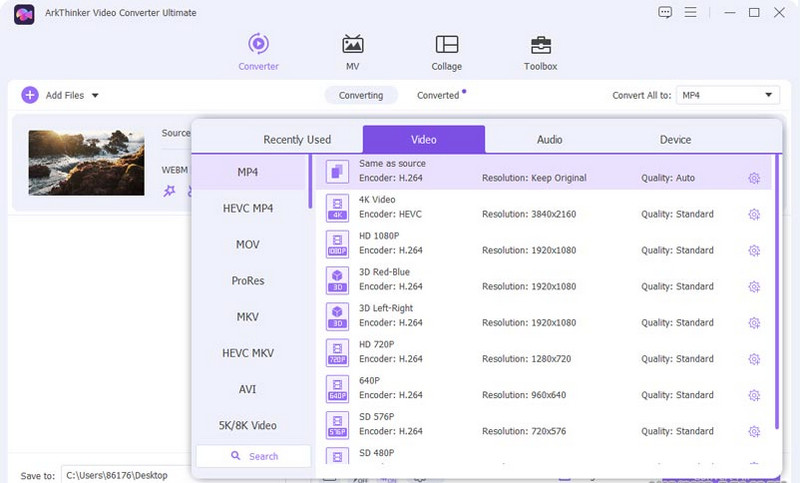Switch to the Video tab
The width and height of the screenshot is (800, 483).
tap(423, 139)
